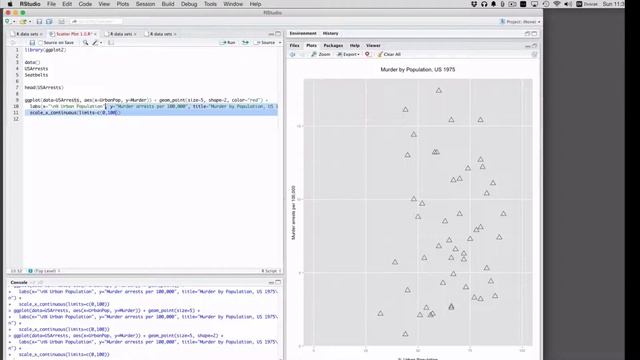
Task: Click the code tools wand icon
Action: pyautogui.click(x=95, y=42)
